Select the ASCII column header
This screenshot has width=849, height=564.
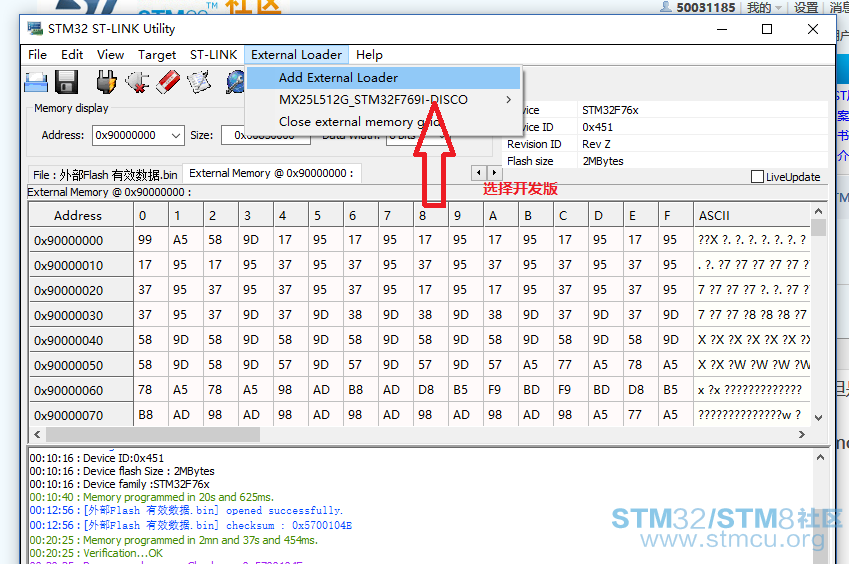click(x=752, y=215)
